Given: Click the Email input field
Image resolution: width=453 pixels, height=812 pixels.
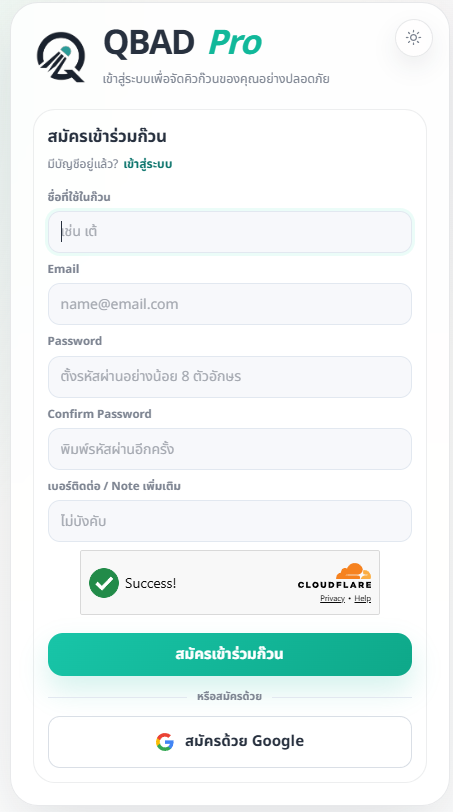Looking at the screenshot, I should (230, 304).
